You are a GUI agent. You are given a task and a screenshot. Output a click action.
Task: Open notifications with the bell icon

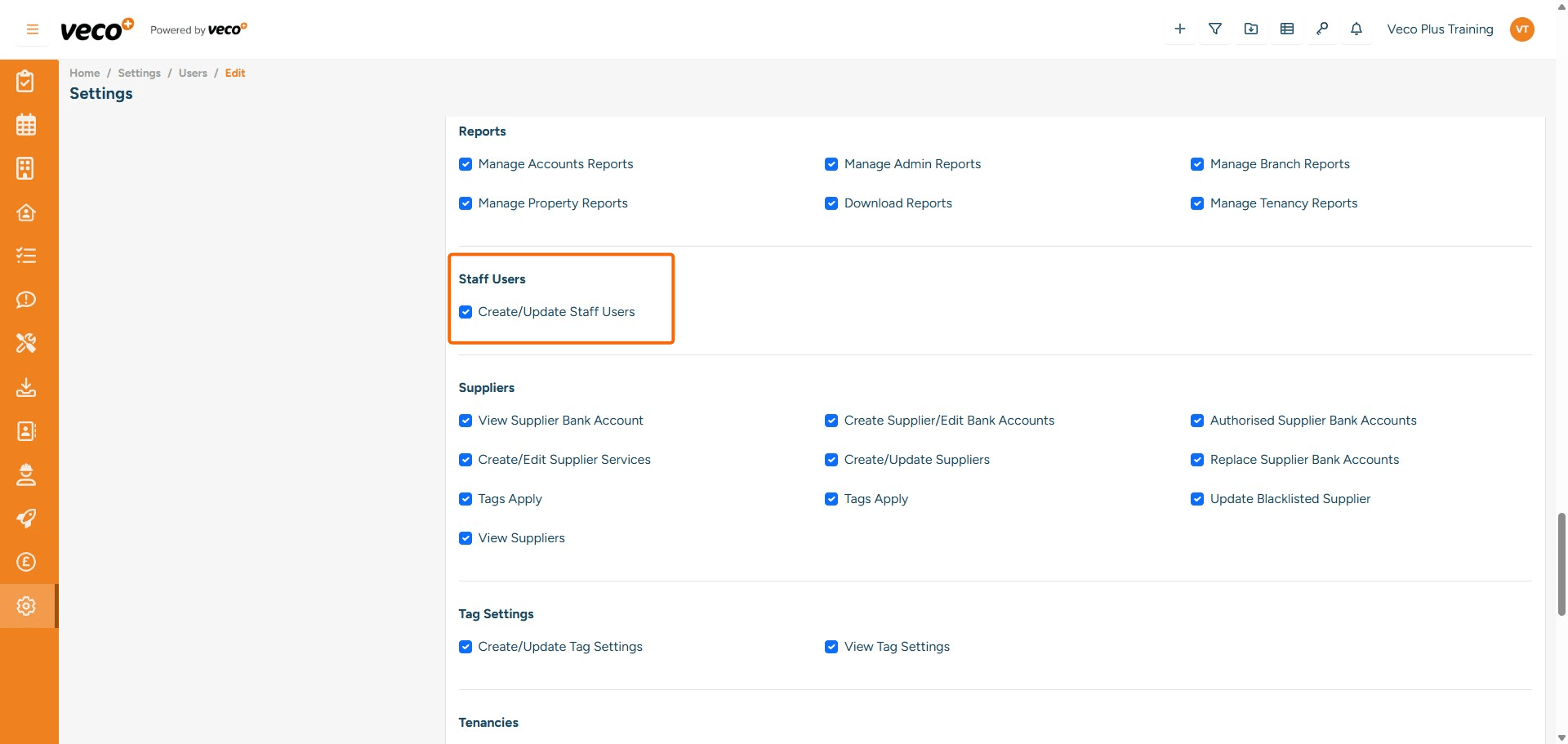coord(1356,29)
